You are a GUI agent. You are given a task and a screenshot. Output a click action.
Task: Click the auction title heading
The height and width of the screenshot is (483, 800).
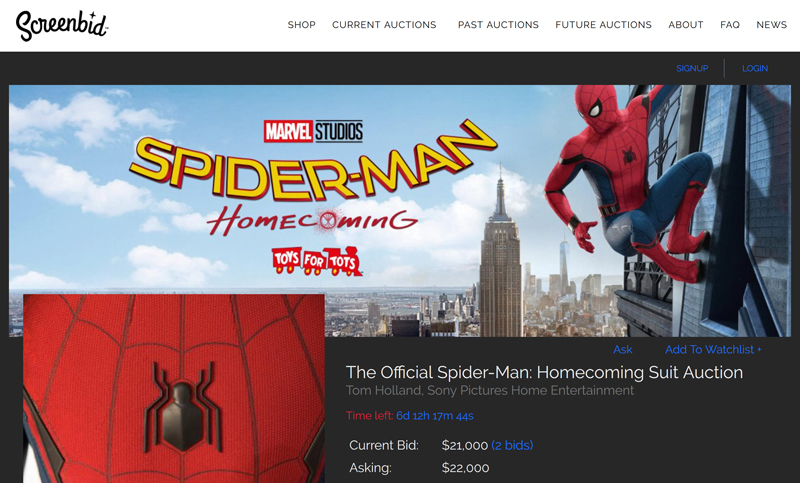[544, 372]
